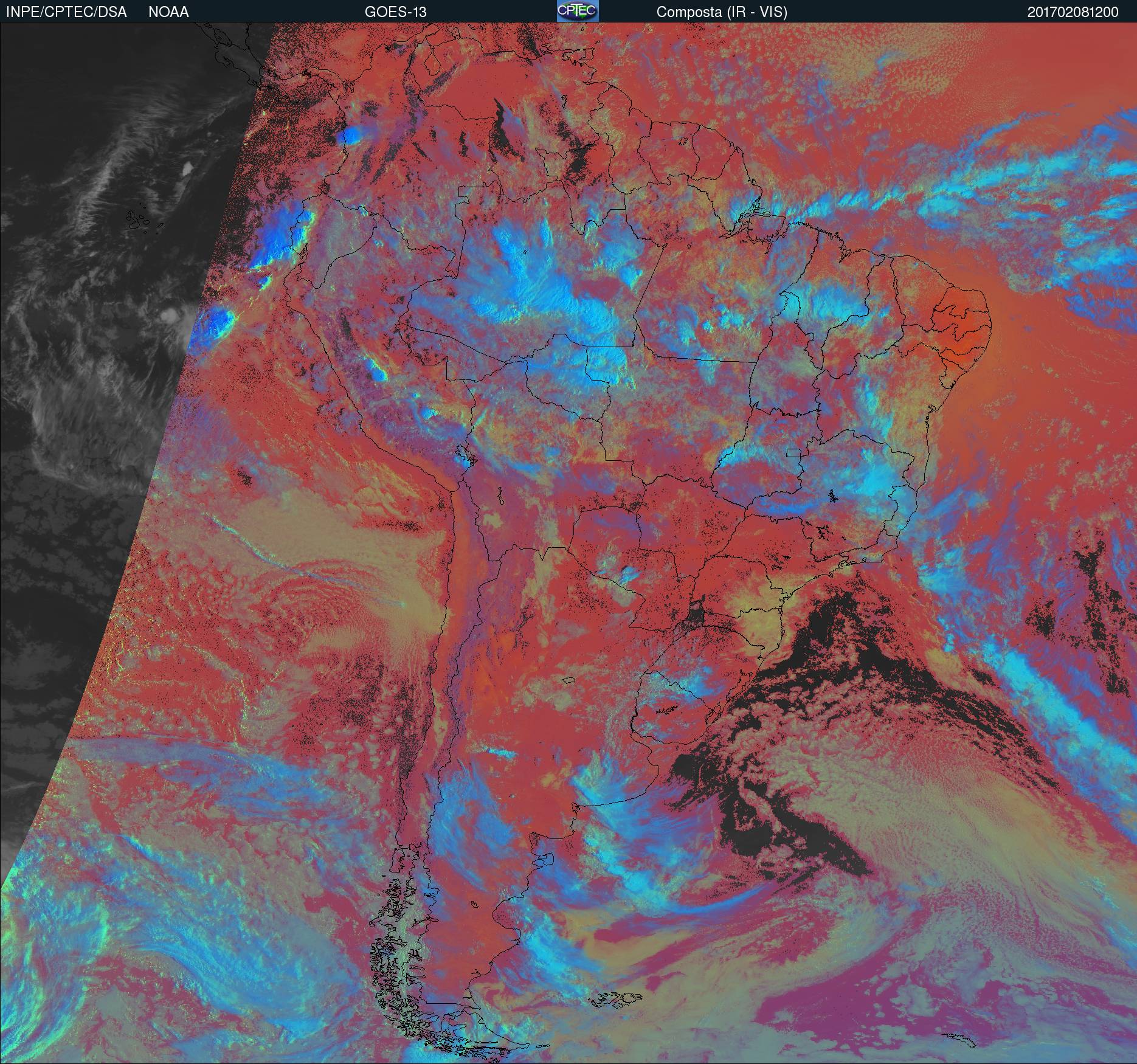Click the CPTEC logo in the header
This screenshot has width=1137, height=1064.
pyautogui.click(x=578, y=12)
